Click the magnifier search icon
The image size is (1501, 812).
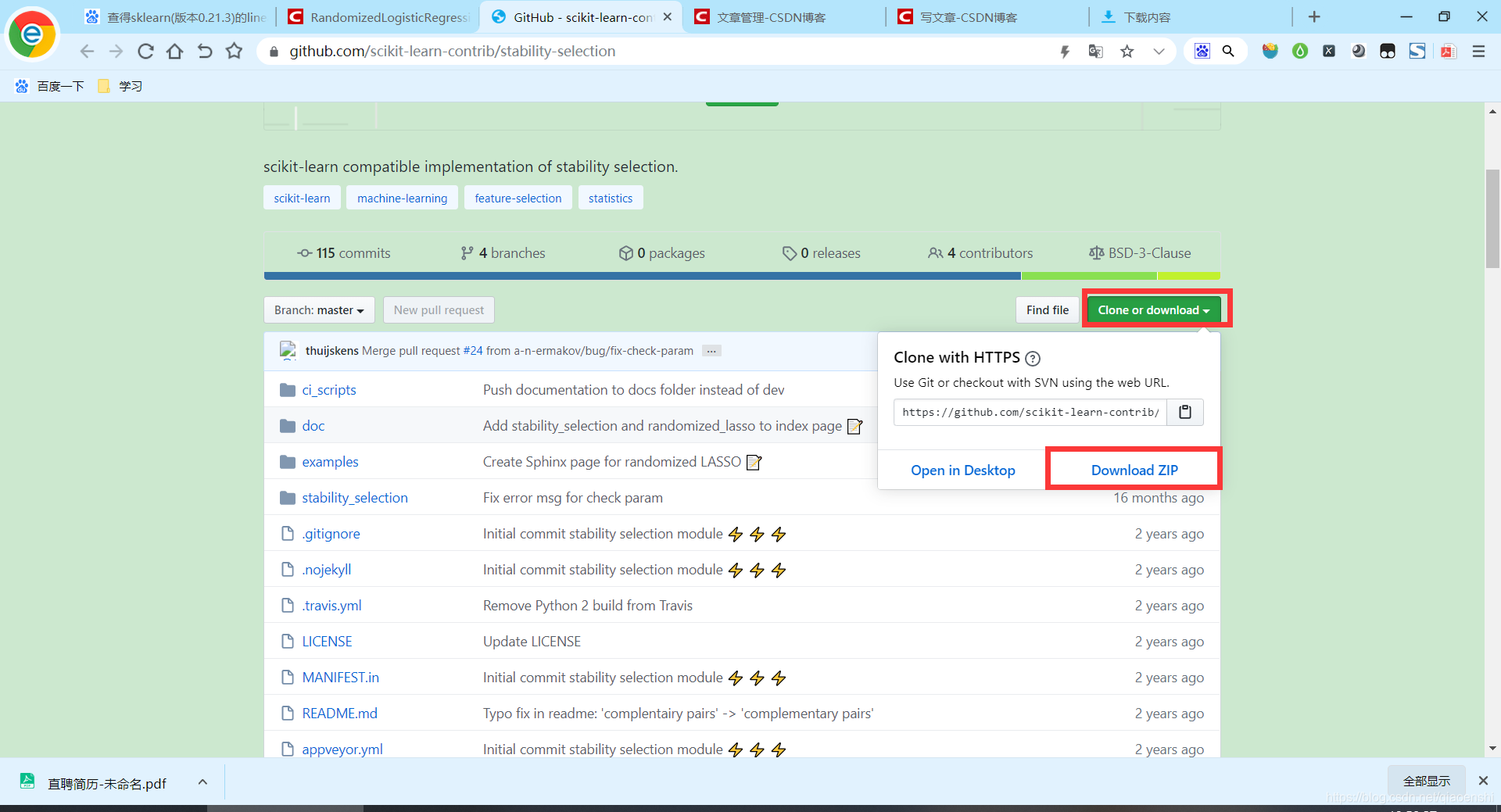point(1228,52)
